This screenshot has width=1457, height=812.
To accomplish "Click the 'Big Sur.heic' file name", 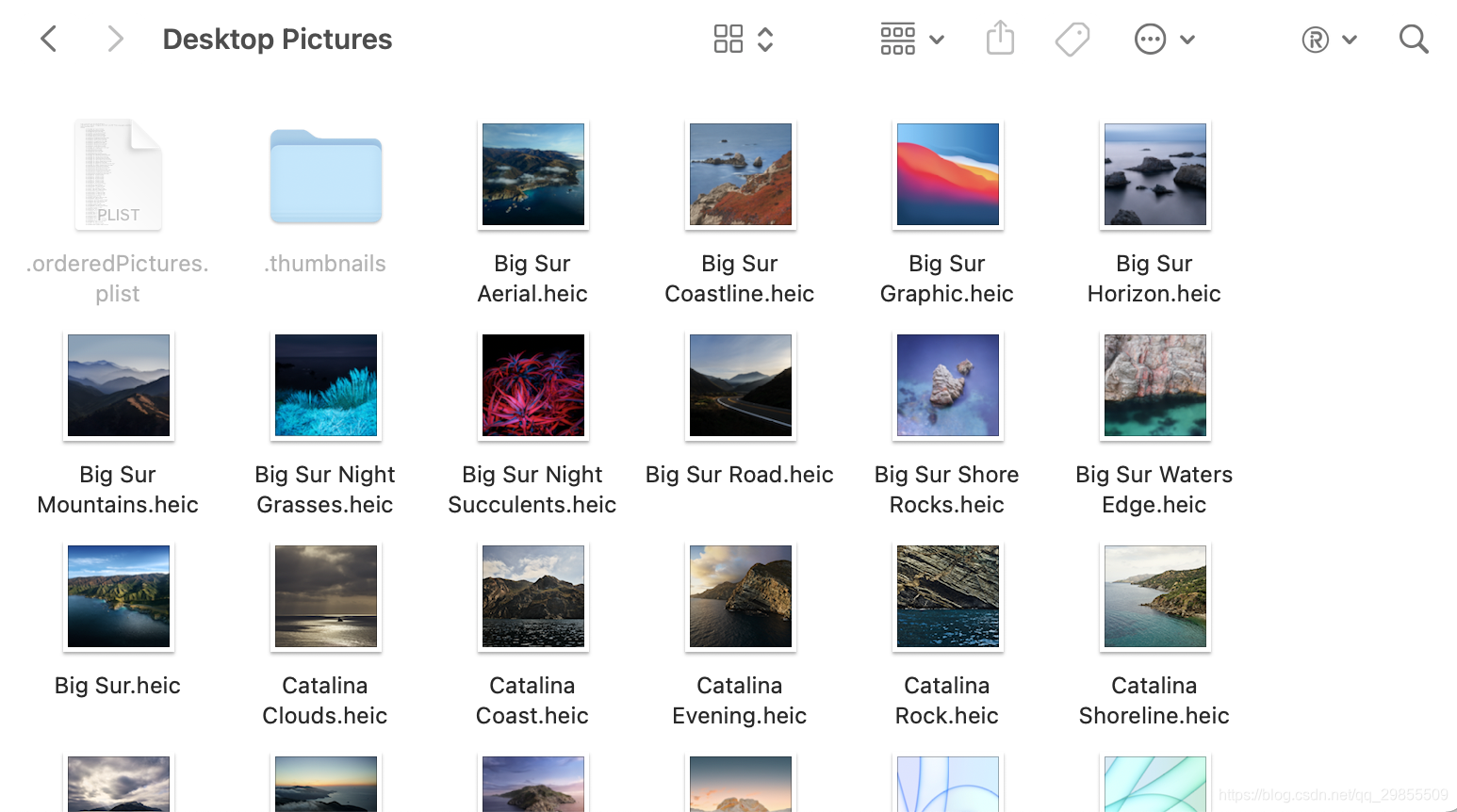I will [118, 686].
